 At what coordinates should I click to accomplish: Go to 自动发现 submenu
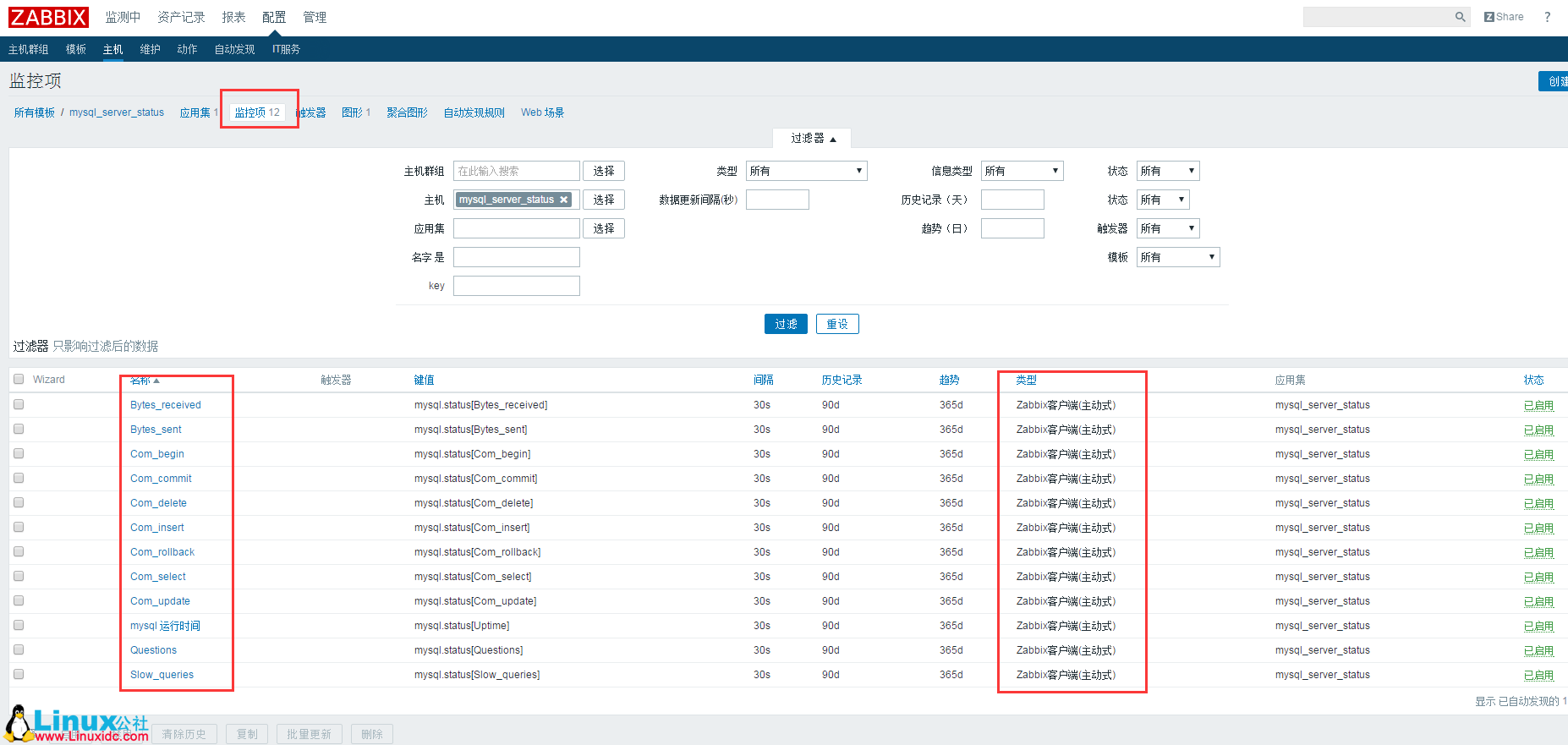(234, 49)
